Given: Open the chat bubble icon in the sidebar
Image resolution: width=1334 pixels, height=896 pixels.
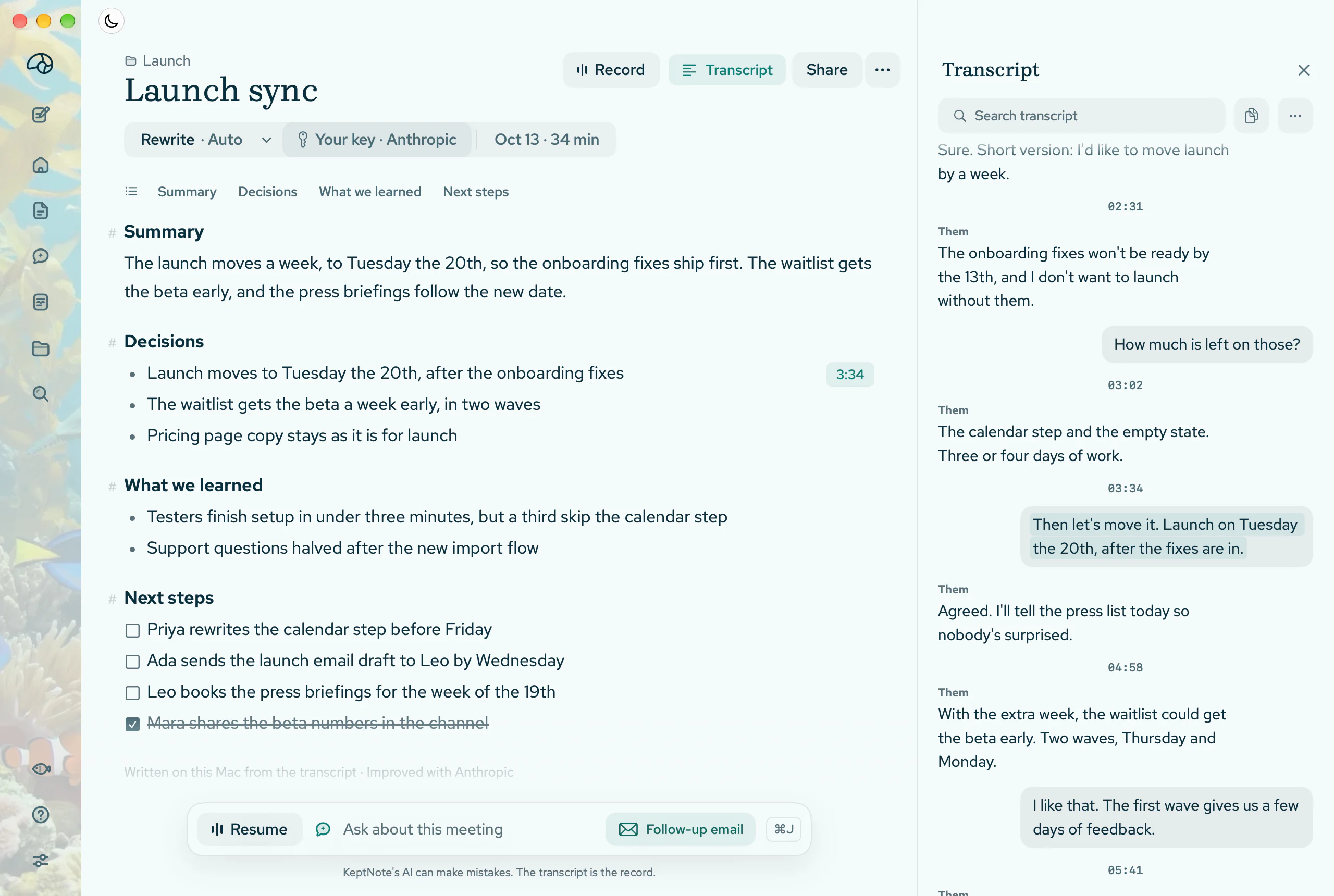Looking at the screenshot, I should pos(41,256).
